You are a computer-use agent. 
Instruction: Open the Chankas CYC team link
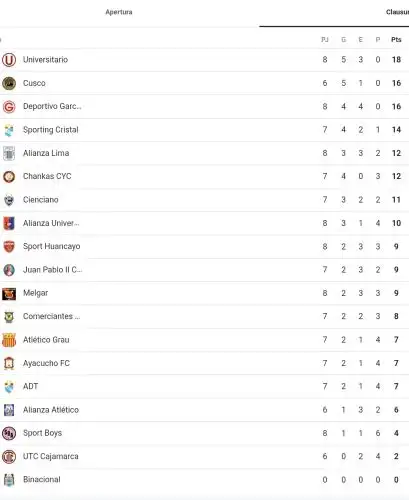47,176
